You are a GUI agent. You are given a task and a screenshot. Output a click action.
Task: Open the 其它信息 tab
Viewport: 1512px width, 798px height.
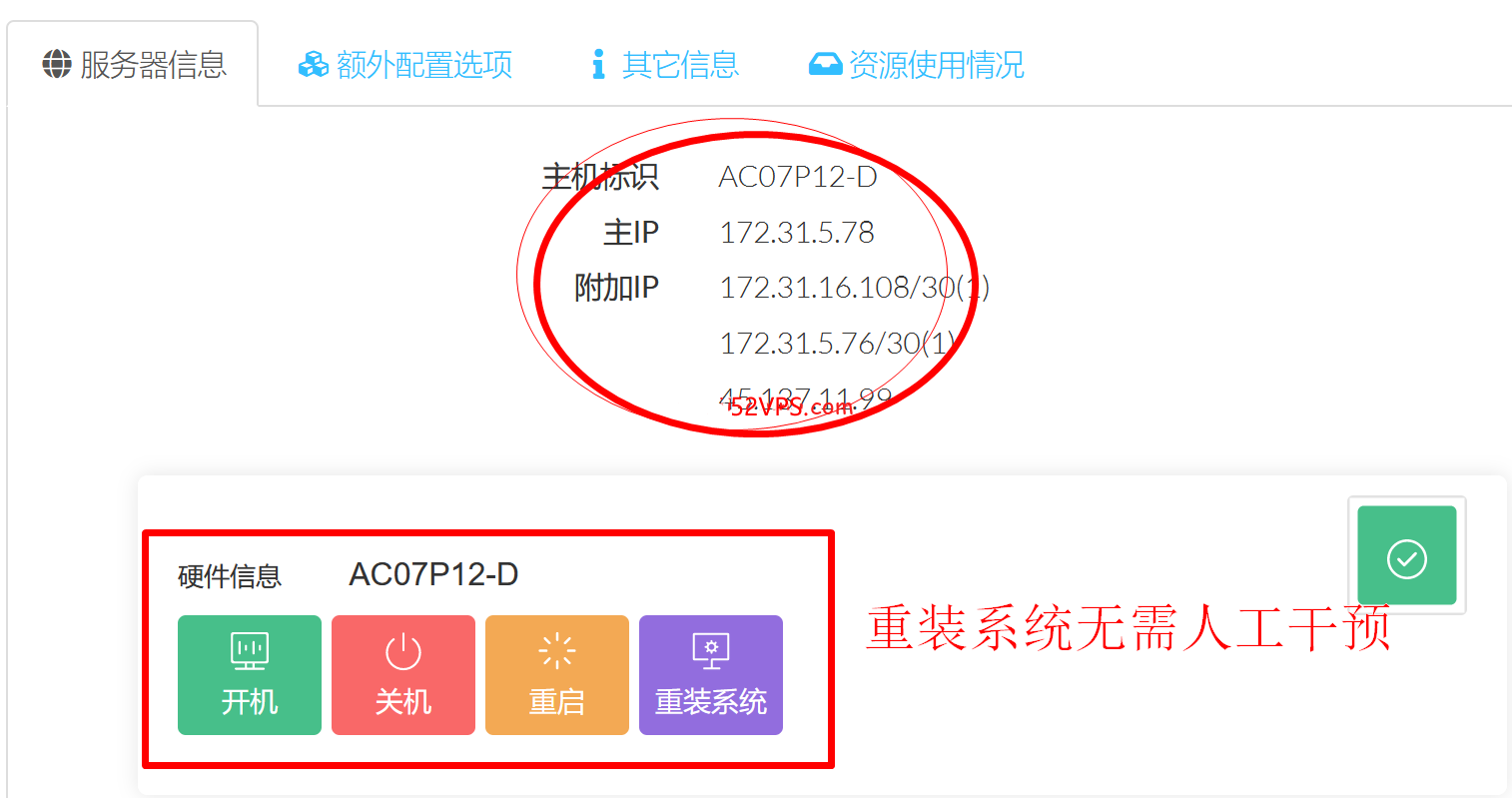pyautogui.click(x=665, y=65)
